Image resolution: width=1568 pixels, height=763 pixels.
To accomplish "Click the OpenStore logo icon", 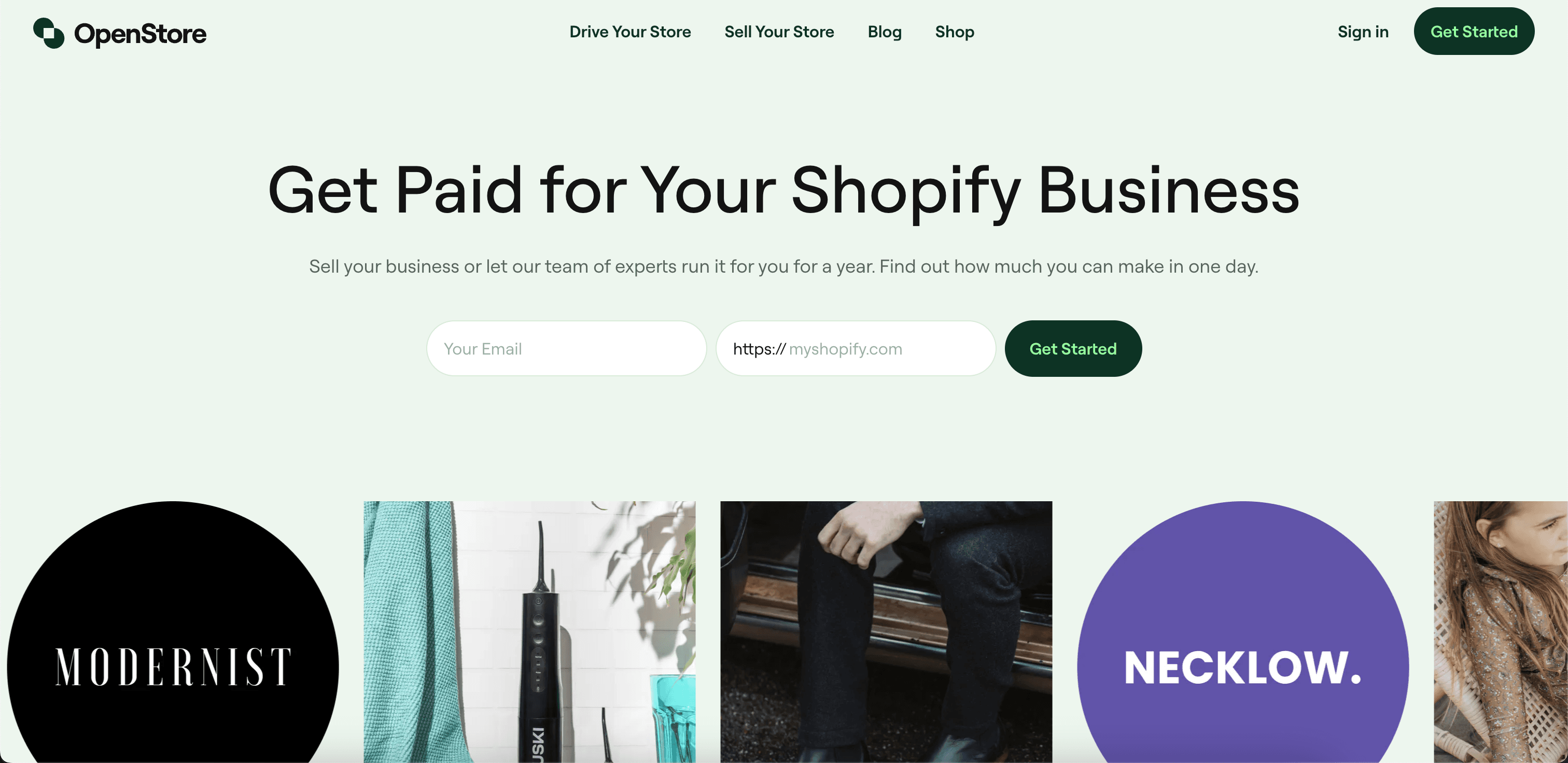I will pos(49,33).
